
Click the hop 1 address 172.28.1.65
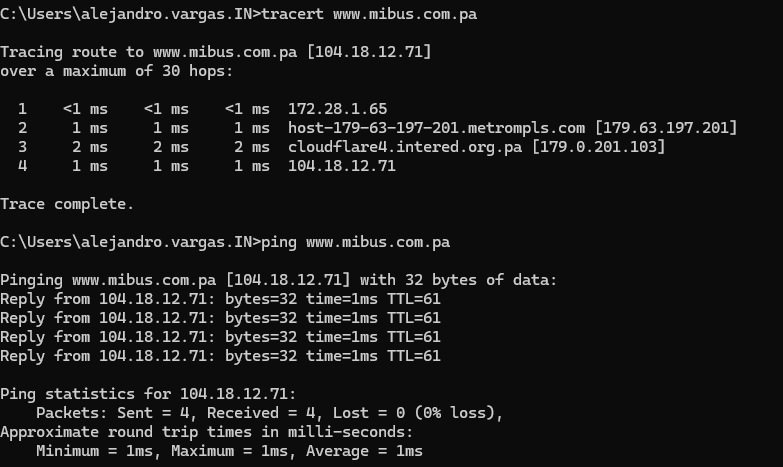[x=337, y=109]
